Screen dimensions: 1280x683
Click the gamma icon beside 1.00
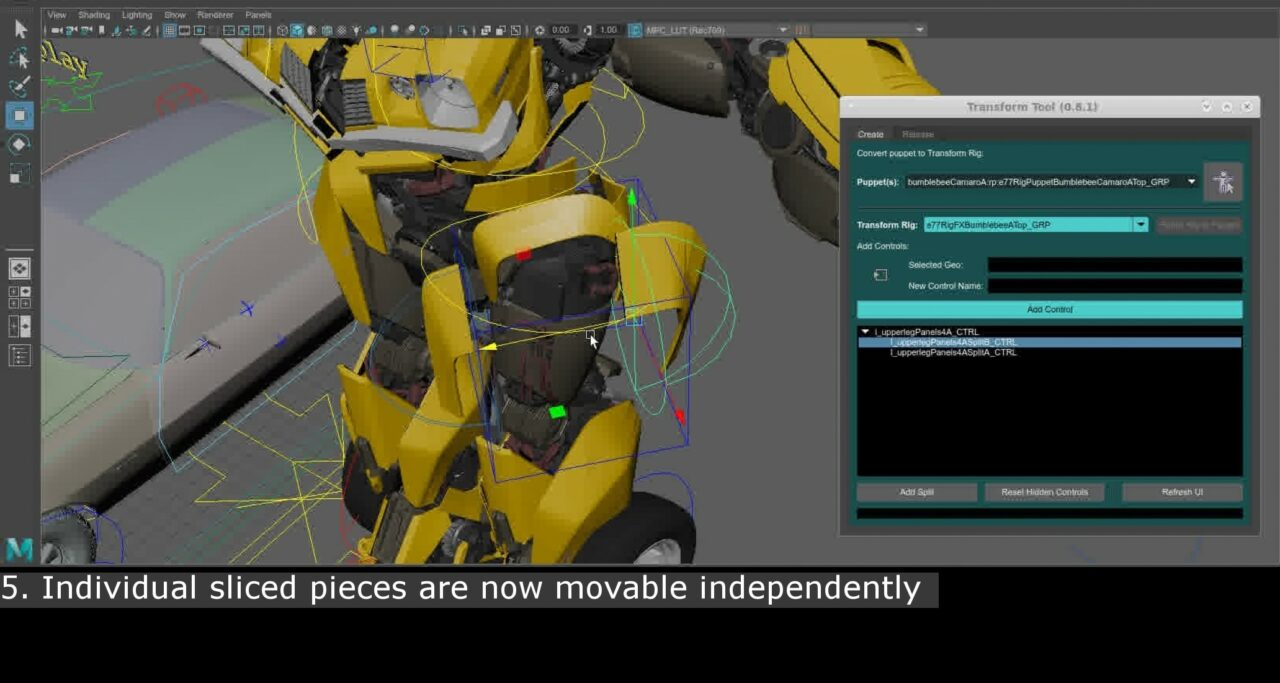click(x=587, y=30)
